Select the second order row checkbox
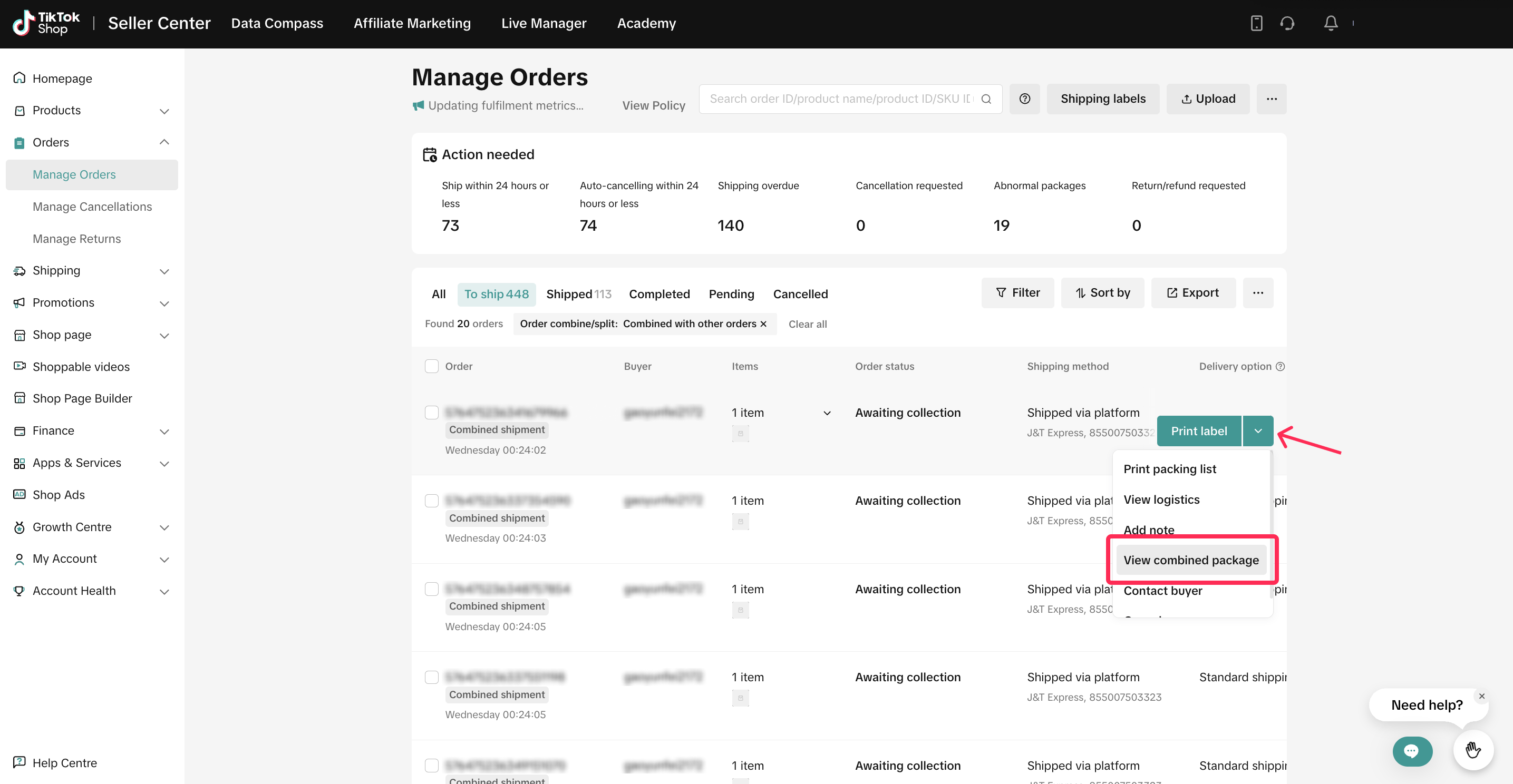The image size is (1513, 784). pos(431,501)
